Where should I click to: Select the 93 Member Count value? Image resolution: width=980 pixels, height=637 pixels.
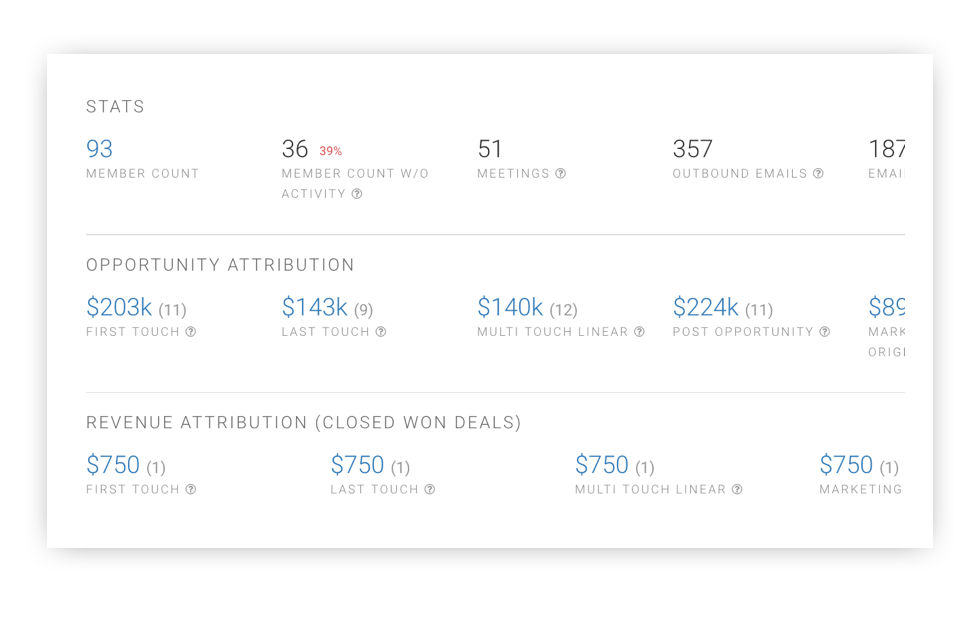(x=99, y=148)
